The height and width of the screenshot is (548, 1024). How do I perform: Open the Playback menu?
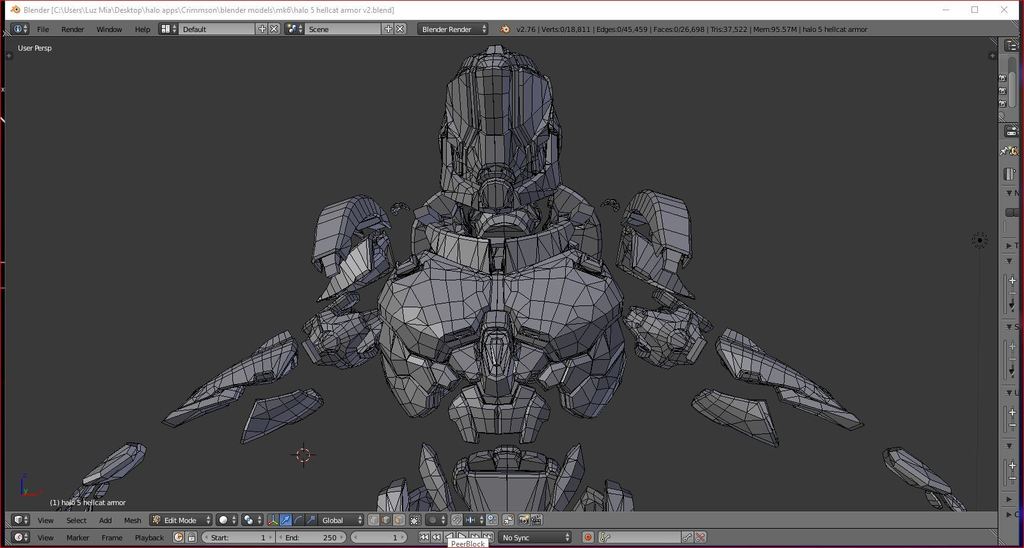pyautogui.click(x=149, y=538)
